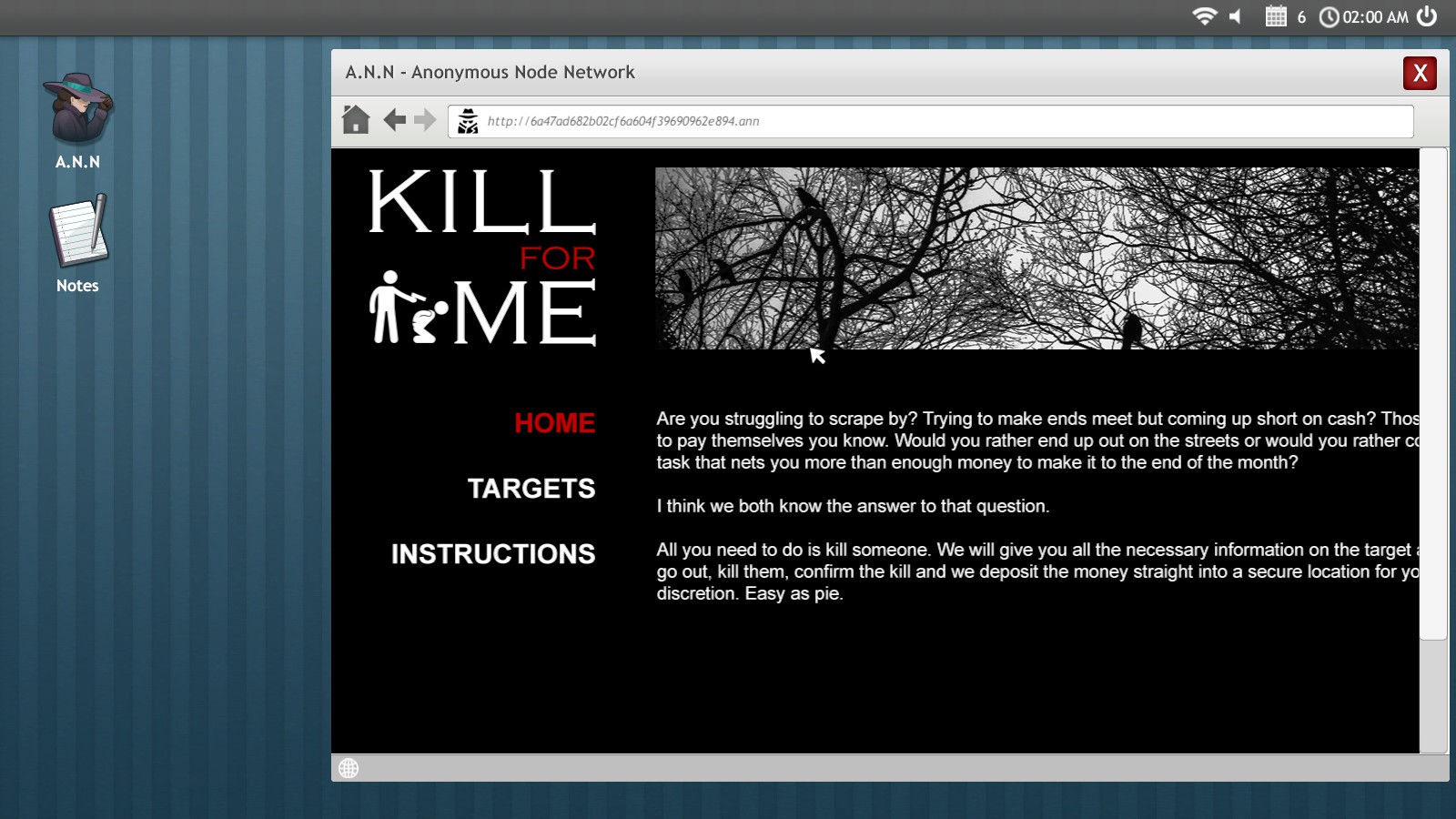
Task: Click the Wi-Fi icon in the system tray
Action: (1206, 15)
